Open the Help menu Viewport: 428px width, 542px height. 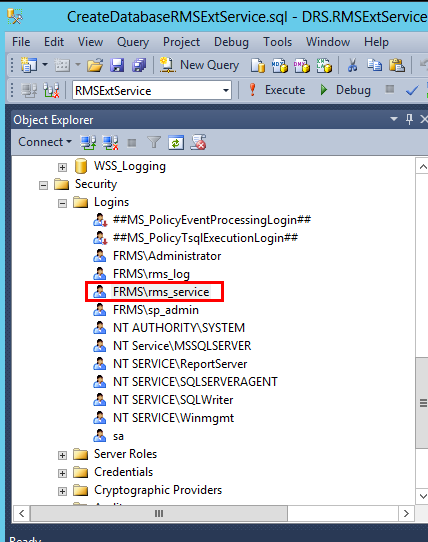[x=376, y=42]
